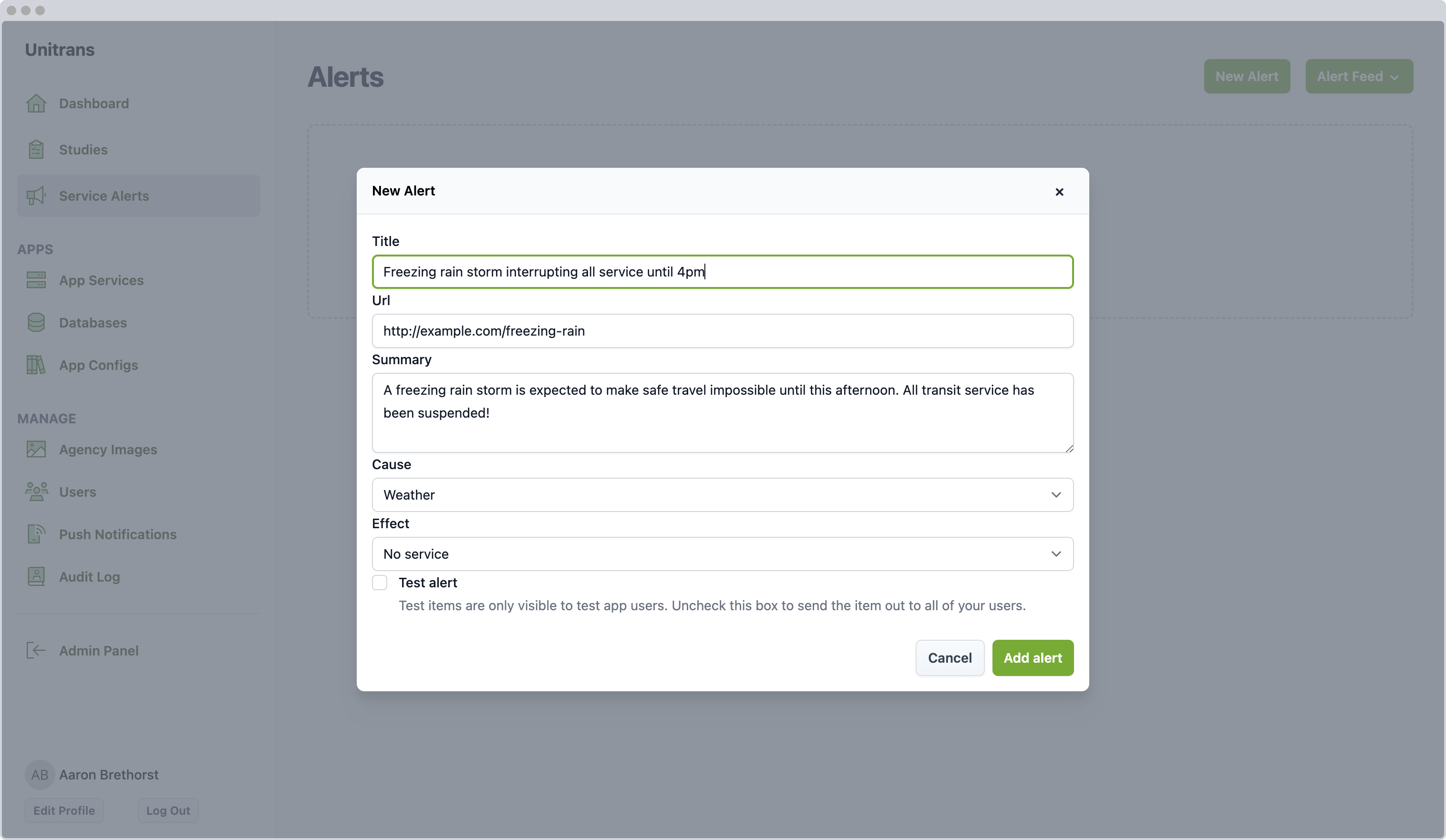1446x840 pixels.
Task: Check the Test alert checkbox
Action: coord(380,583)
